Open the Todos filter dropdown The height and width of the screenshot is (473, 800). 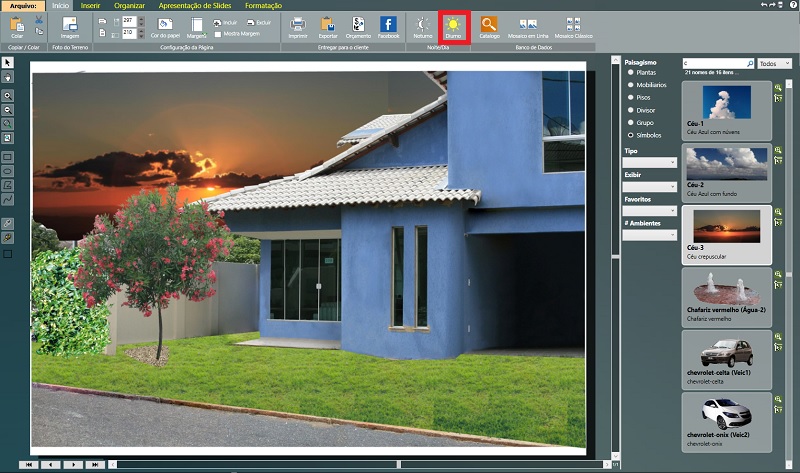(x=775, y=63)
